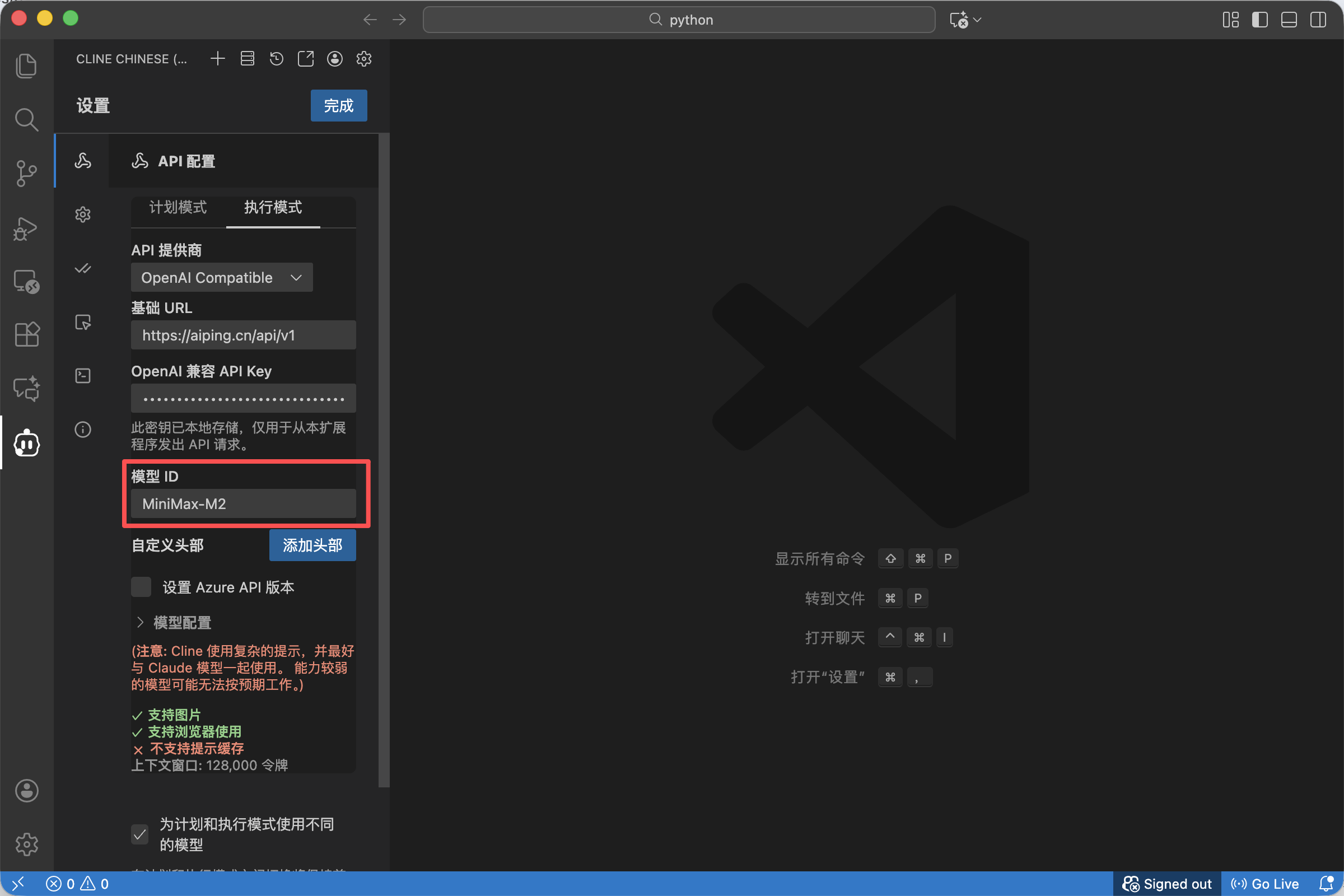Uncheck 为计划和执行模式使用不同的模型 checkbox
The height and width of the screenshot is (896, 1344).
tap(140, 834)
